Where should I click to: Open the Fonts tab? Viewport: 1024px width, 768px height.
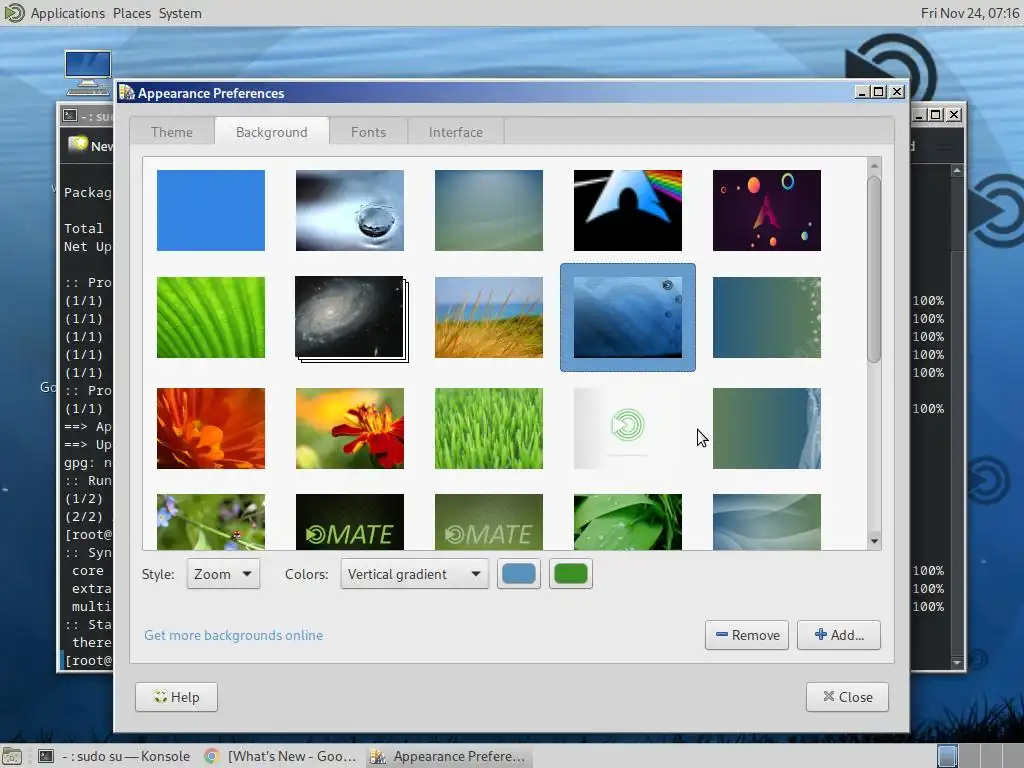point(368,132)
